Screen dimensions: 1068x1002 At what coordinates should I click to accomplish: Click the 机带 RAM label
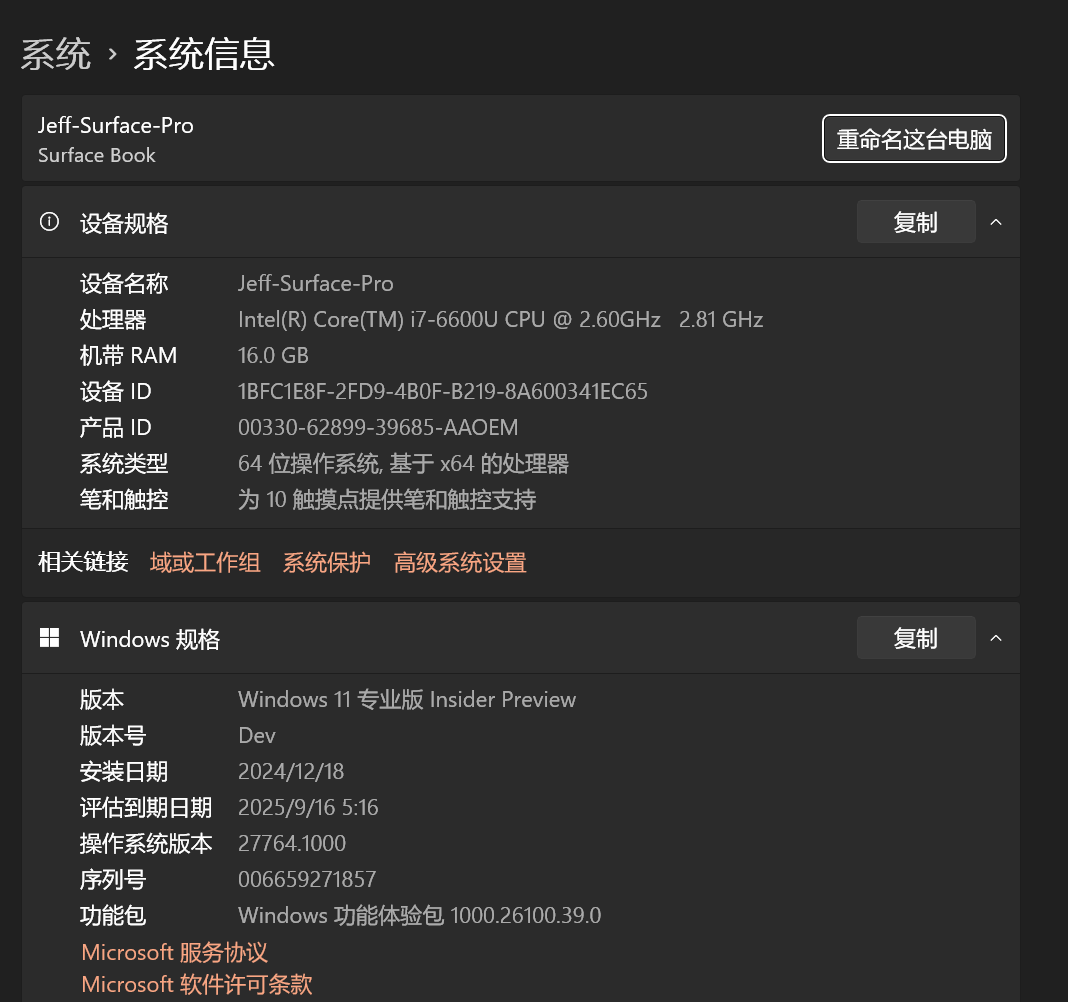pos(128,356)
